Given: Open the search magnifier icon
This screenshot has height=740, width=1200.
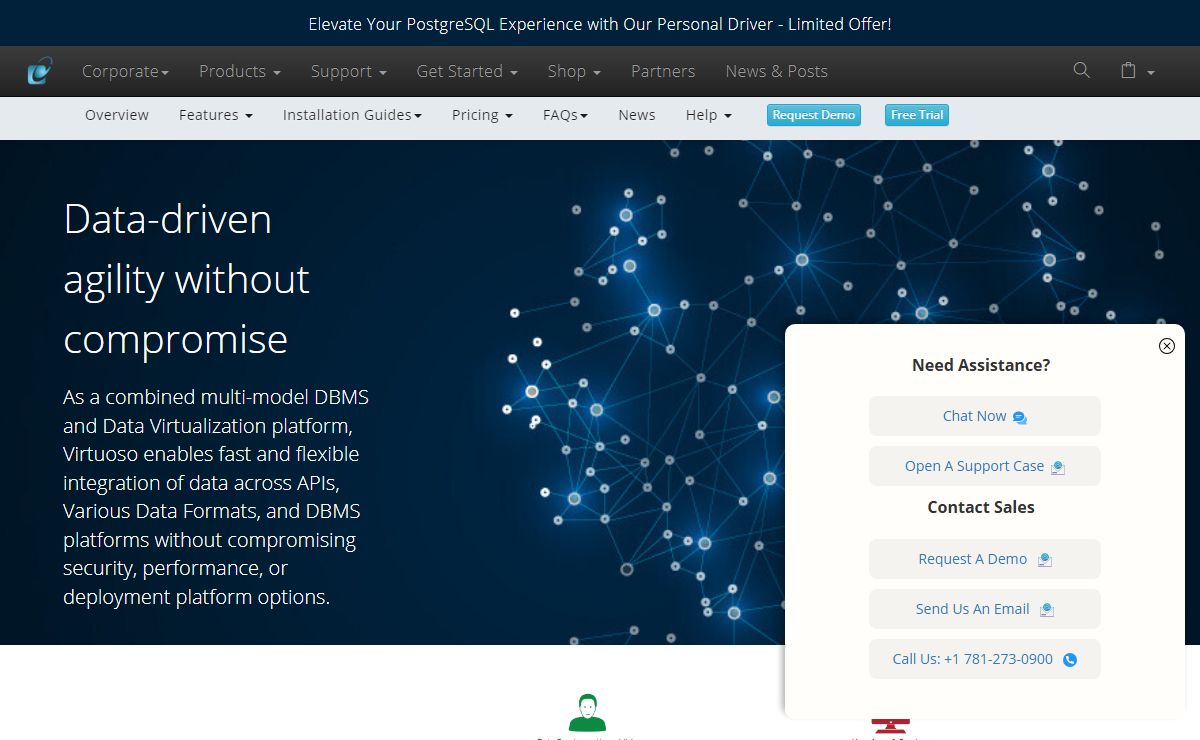Looking at the screenshot, I should [1081, 70].
